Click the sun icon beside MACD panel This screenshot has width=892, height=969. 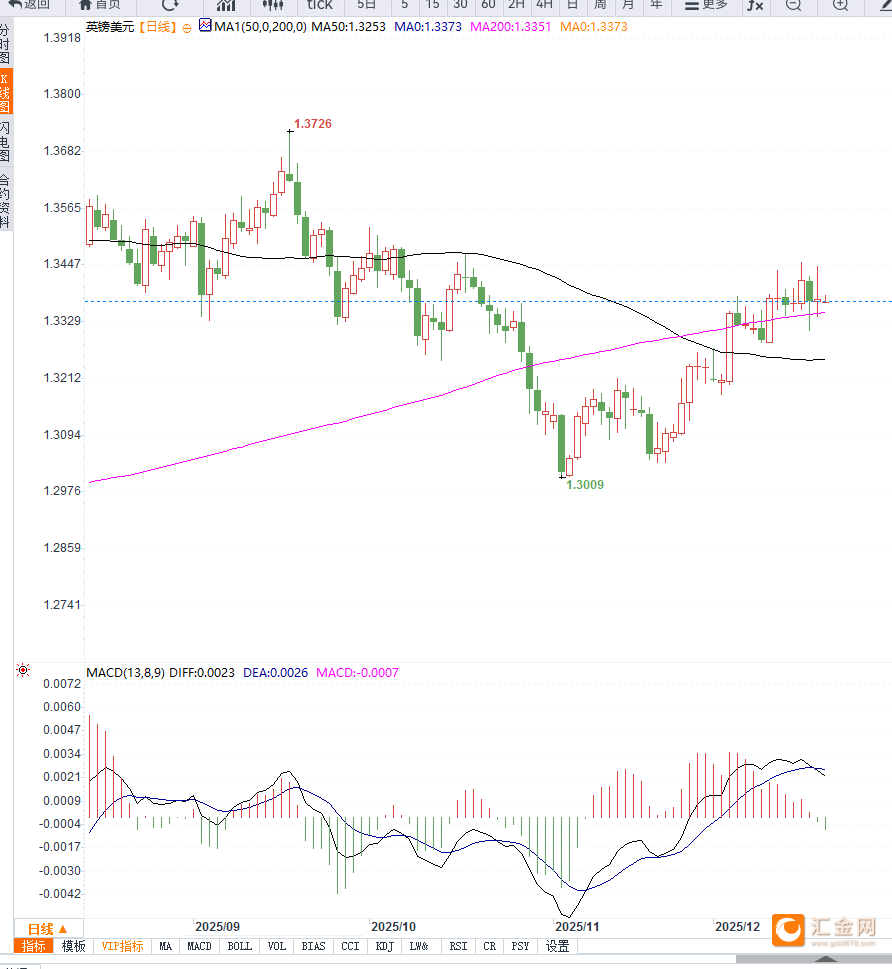(x=23, y=669)
